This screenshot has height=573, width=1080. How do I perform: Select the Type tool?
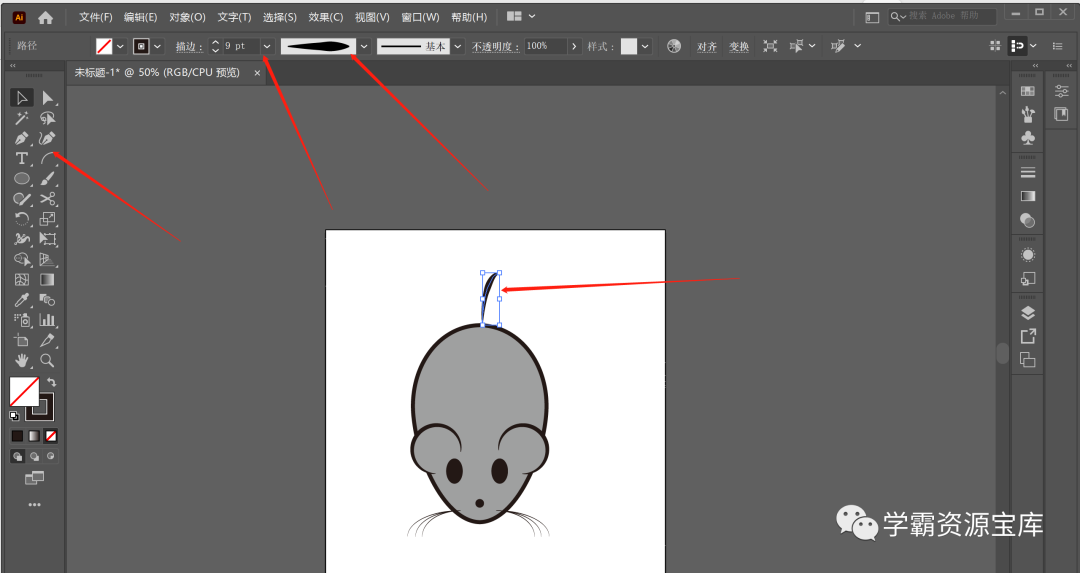coord(21,159)
